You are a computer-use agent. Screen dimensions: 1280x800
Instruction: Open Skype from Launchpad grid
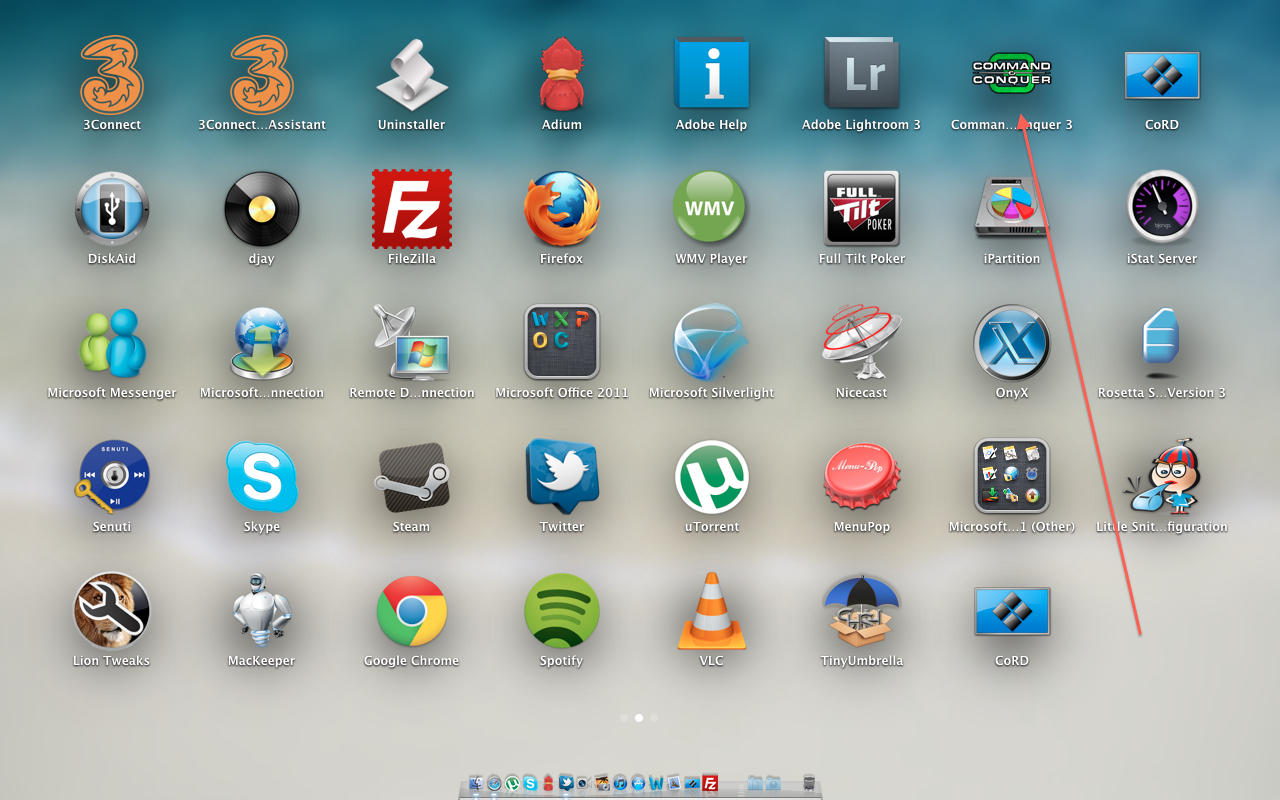coord(261,477)
